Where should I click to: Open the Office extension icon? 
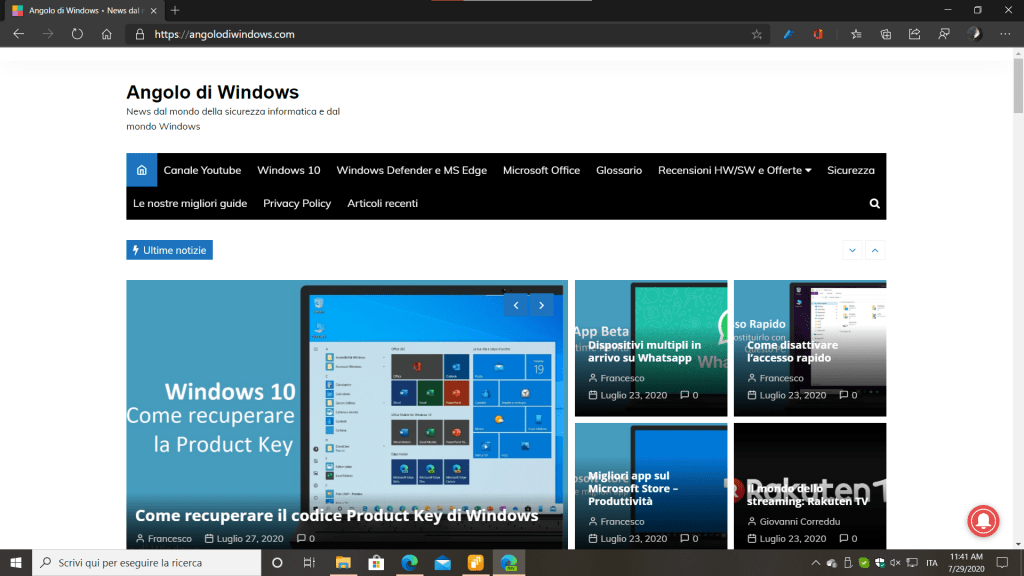coord(818,34)
